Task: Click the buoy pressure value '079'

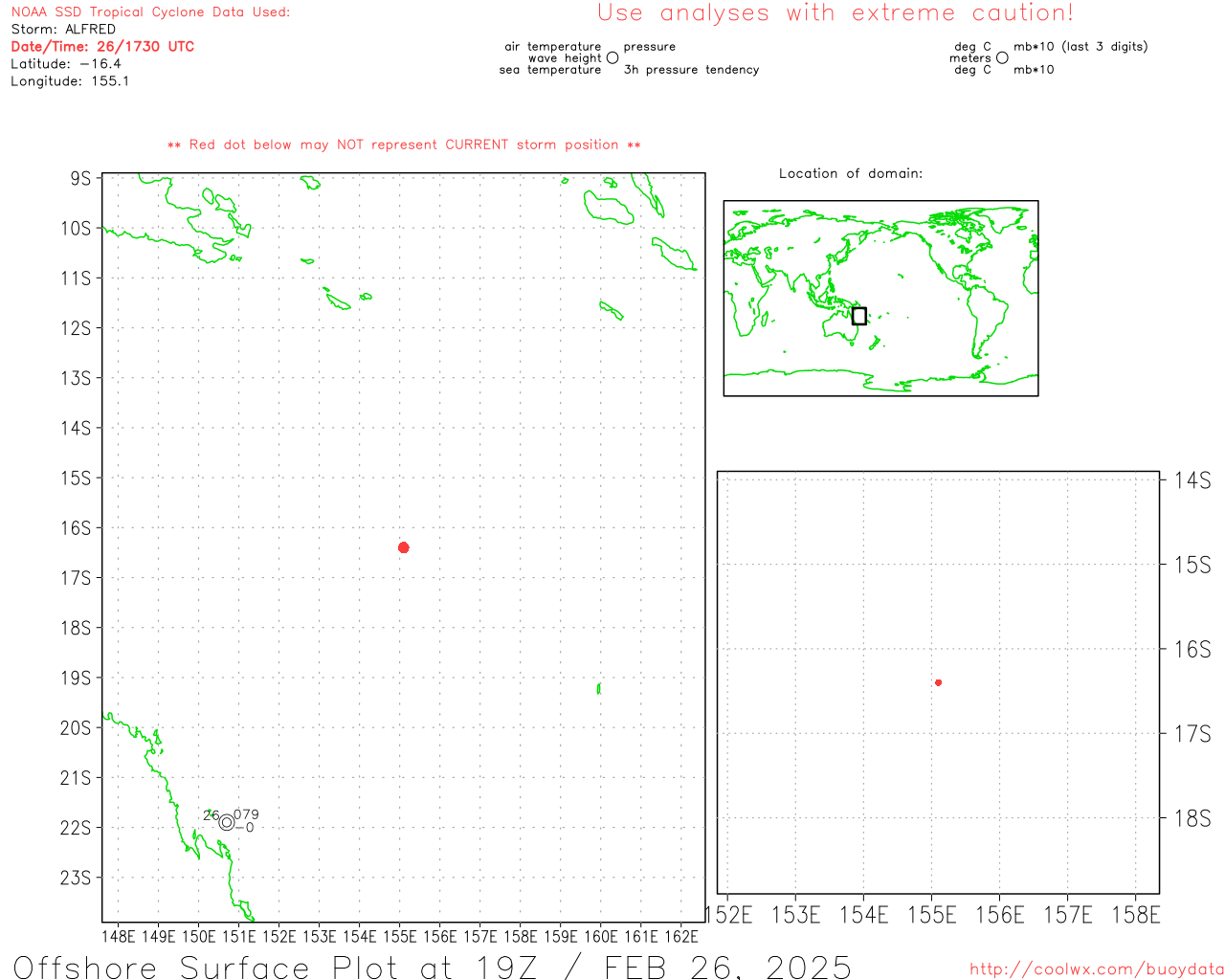Action: pyautogui.click(x=246, y=815)
